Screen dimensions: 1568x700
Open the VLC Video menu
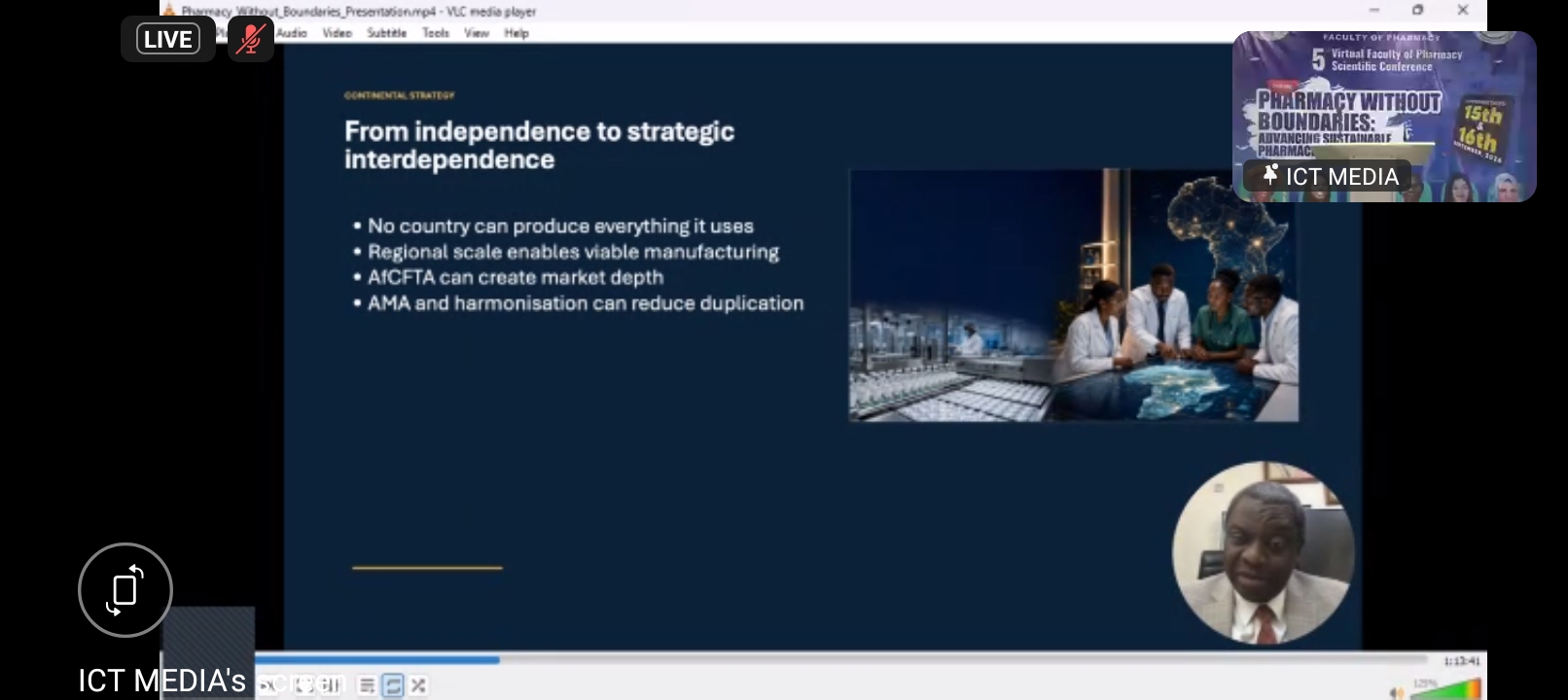click(x=338, y=33)
